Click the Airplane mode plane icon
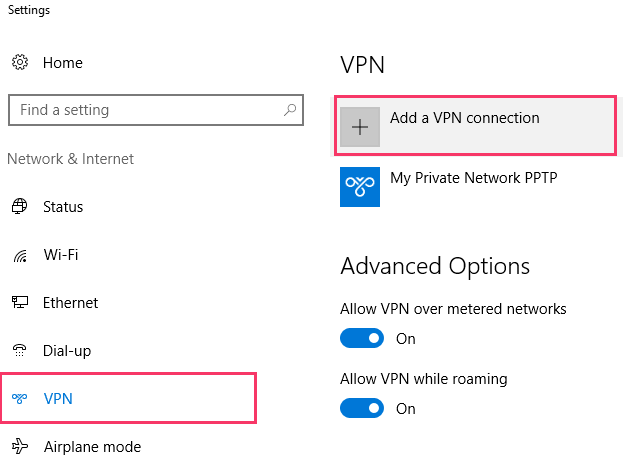 coord(20,446)
